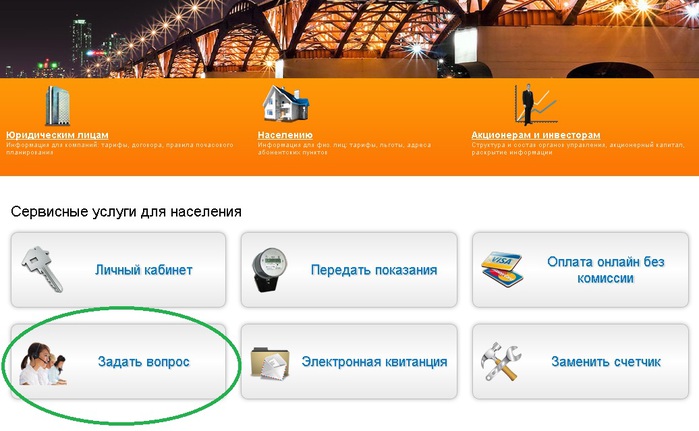Click the Сервисные услуги для населения heading
Screen dimensions: 699x431
click(x=126, y=211)
